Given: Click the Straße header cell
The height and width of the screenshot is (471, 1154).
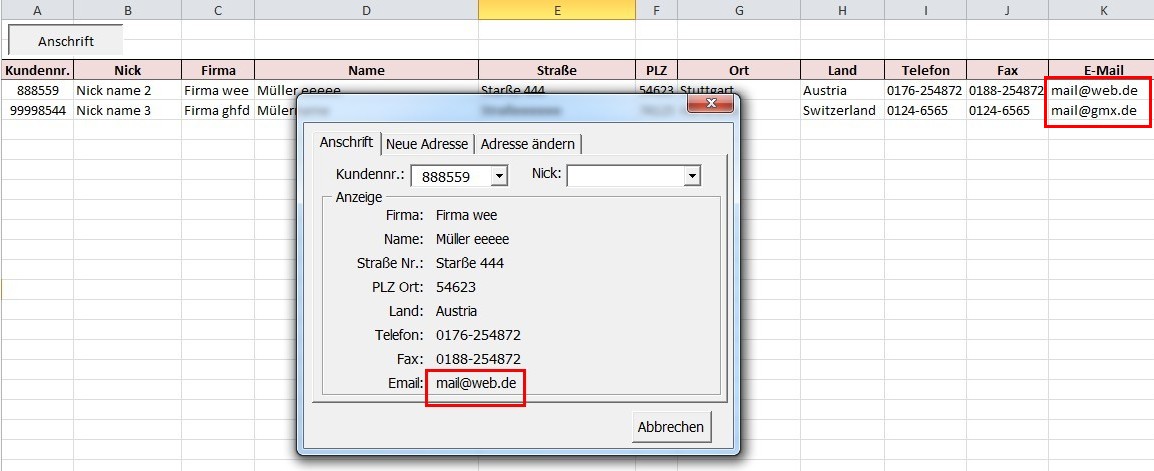Looking at the screenshot, I should 556,71.
